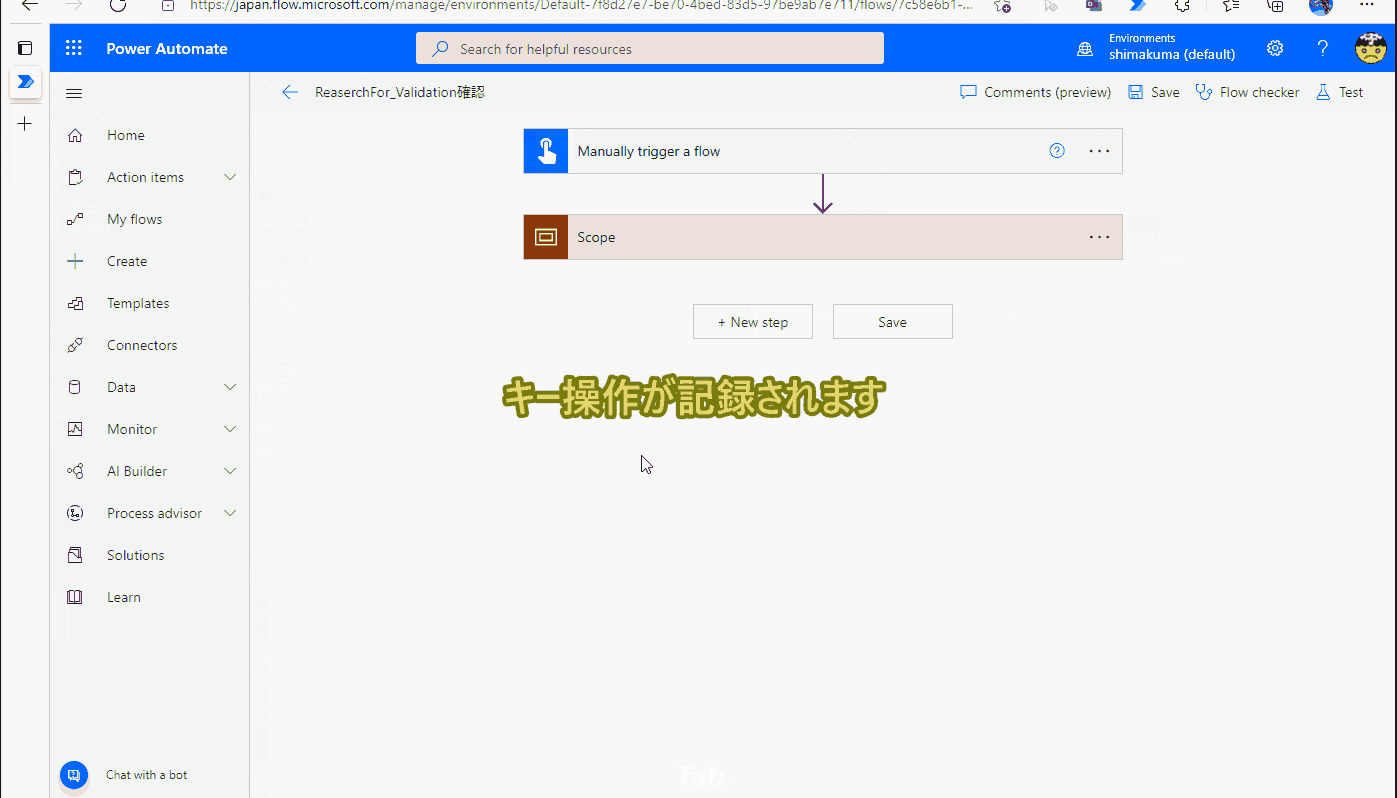Open the app launcher waffle menu

pos(74,48)
